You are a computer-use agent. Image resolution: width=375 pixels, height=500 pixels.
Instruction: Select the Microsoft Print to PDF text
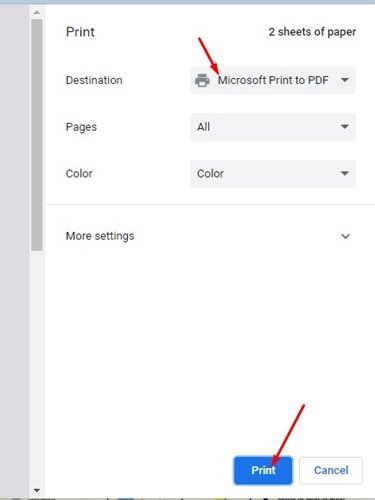tap(273, 80)
